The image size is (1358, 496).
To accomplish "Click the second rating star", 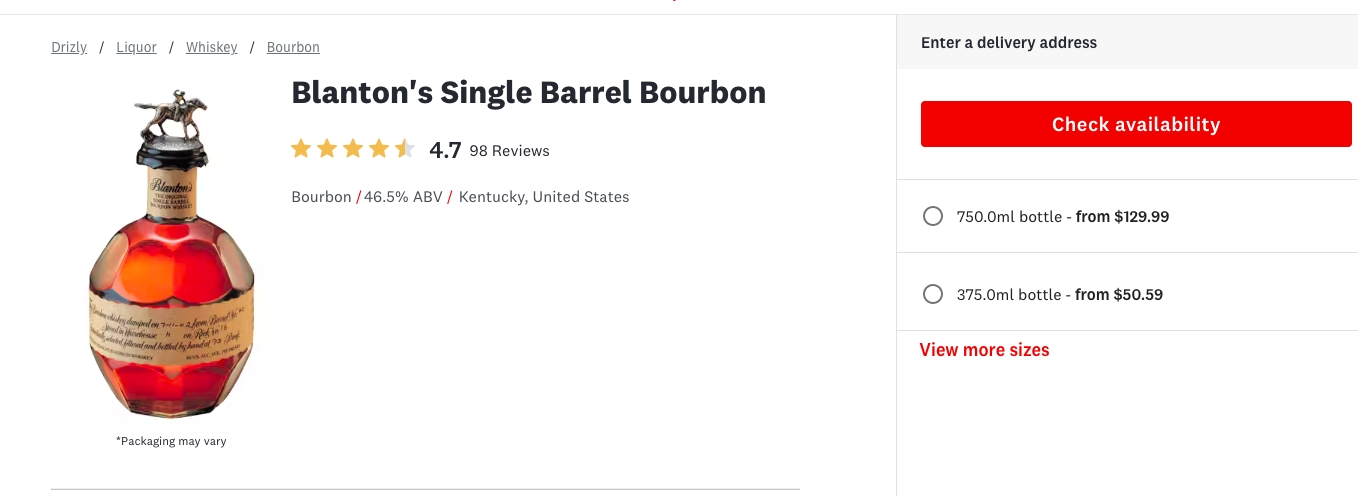I will [327, 150].
